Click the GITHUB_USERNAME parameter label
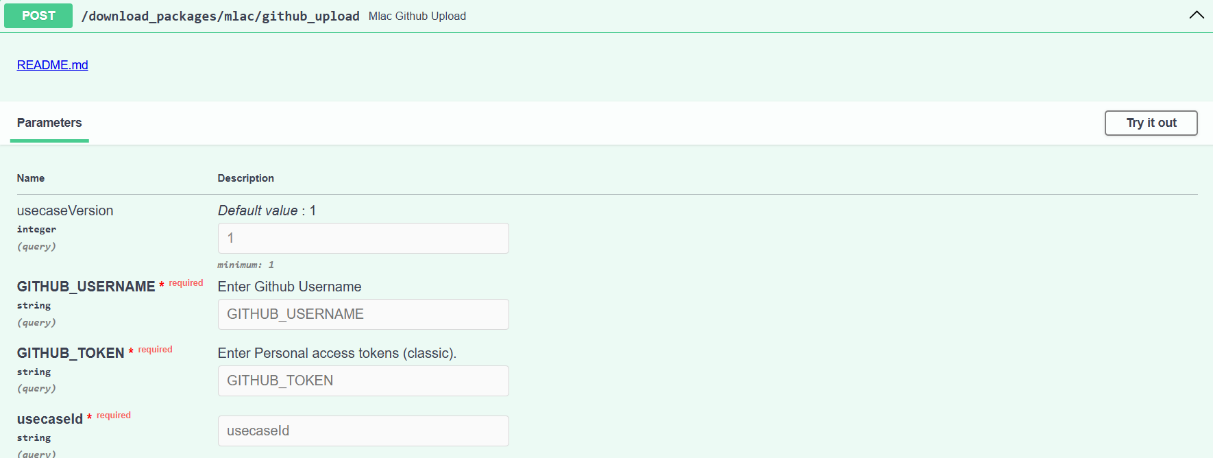 click(x=86, y=287)
